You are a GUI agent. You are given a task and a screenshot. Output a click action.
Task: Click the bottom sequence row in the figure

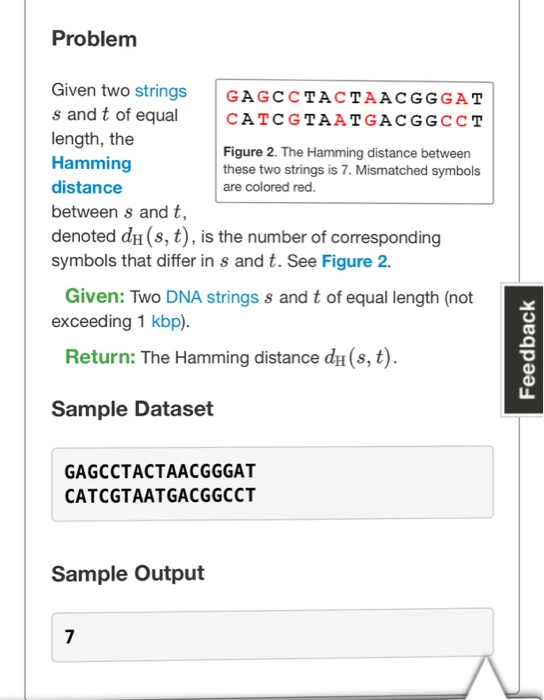354,120
